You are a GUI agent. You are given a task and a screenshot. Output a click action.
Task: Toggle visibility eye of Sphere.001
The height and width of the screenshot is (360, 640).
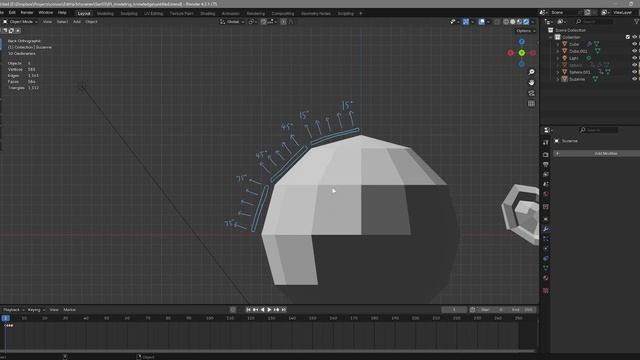pyautogui.click(x=634, y=72)
